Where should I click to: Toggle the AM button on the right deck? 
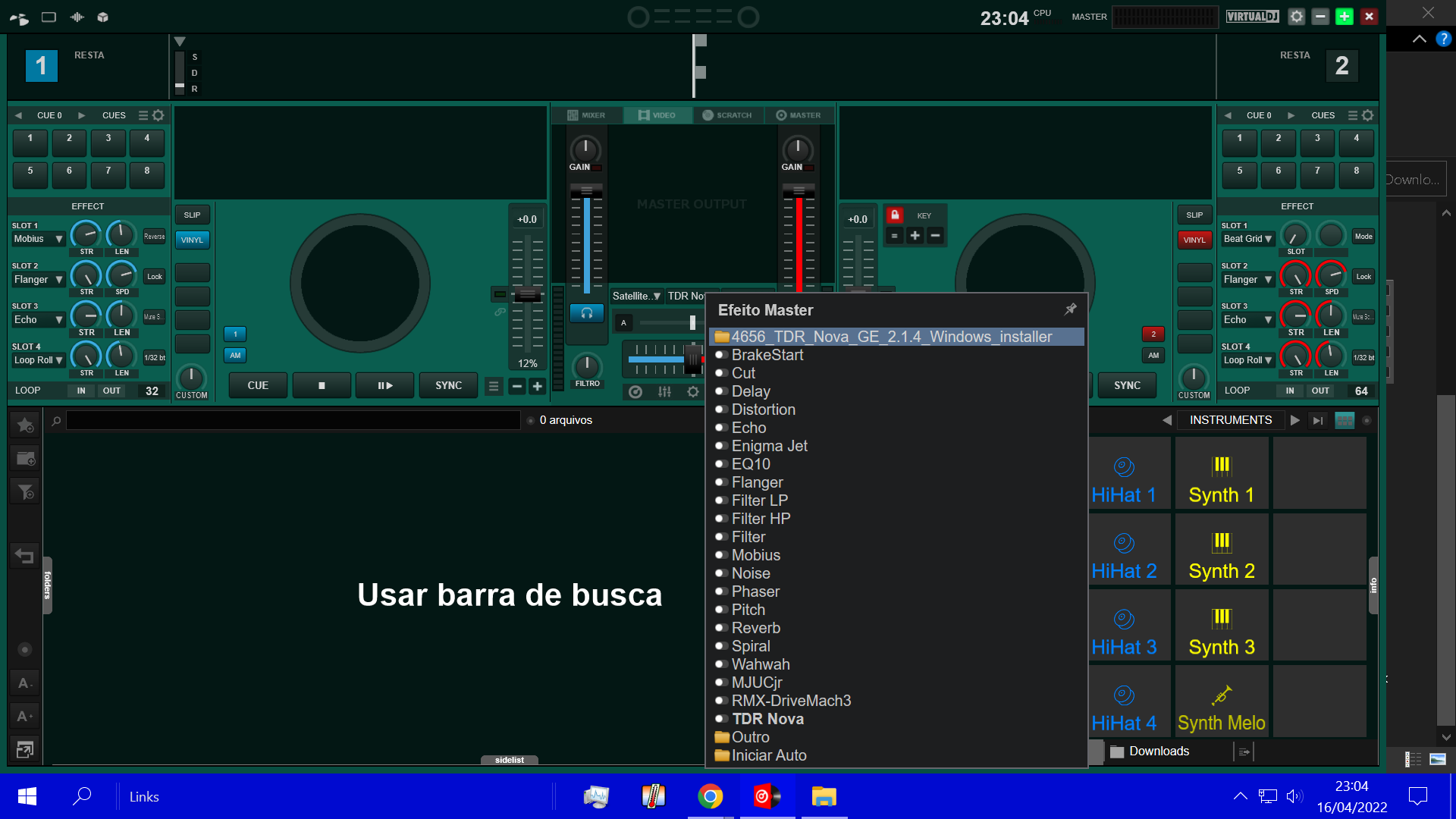tap(1153, 355)
